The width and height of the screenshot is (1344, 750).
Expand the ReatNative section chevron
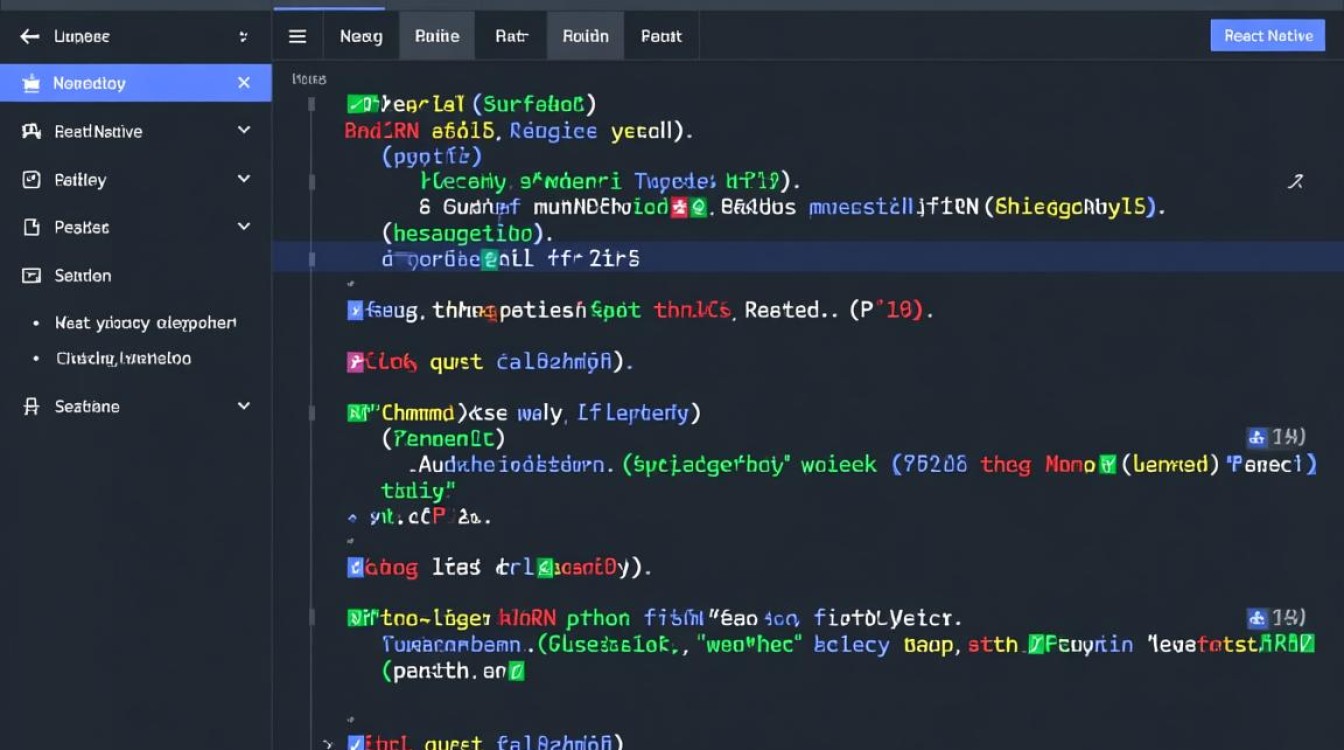click(244, 131)
